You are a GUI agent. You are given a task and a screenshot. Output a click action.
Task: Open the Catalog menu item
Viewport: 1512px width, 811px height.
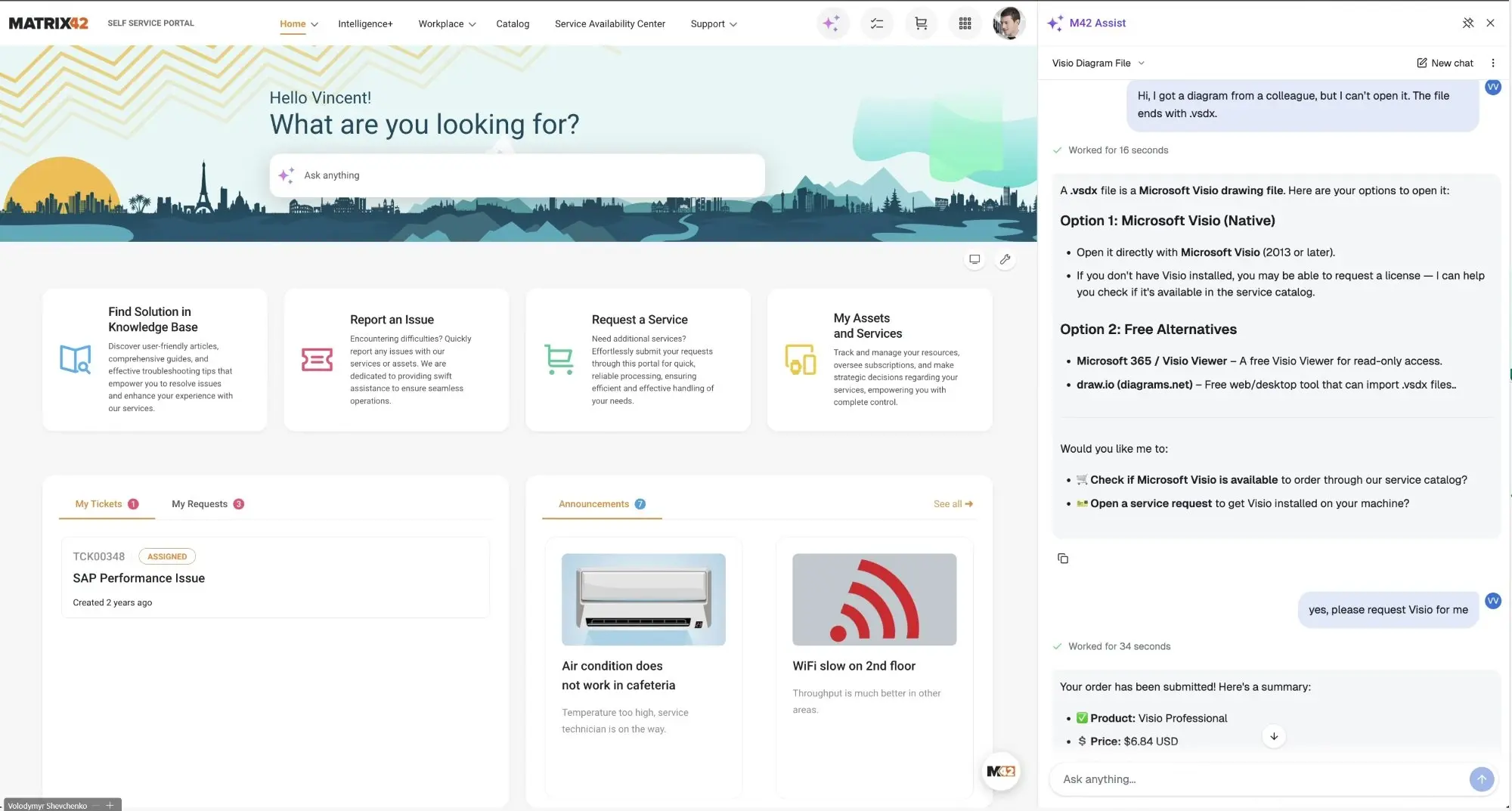[x=513, y=24]
